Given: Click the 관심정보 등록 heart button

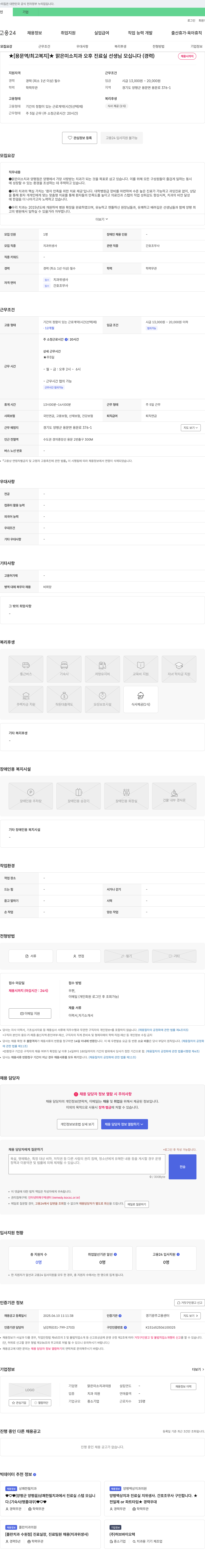Looking at the screenshot, I should click(x=80, y=138).
